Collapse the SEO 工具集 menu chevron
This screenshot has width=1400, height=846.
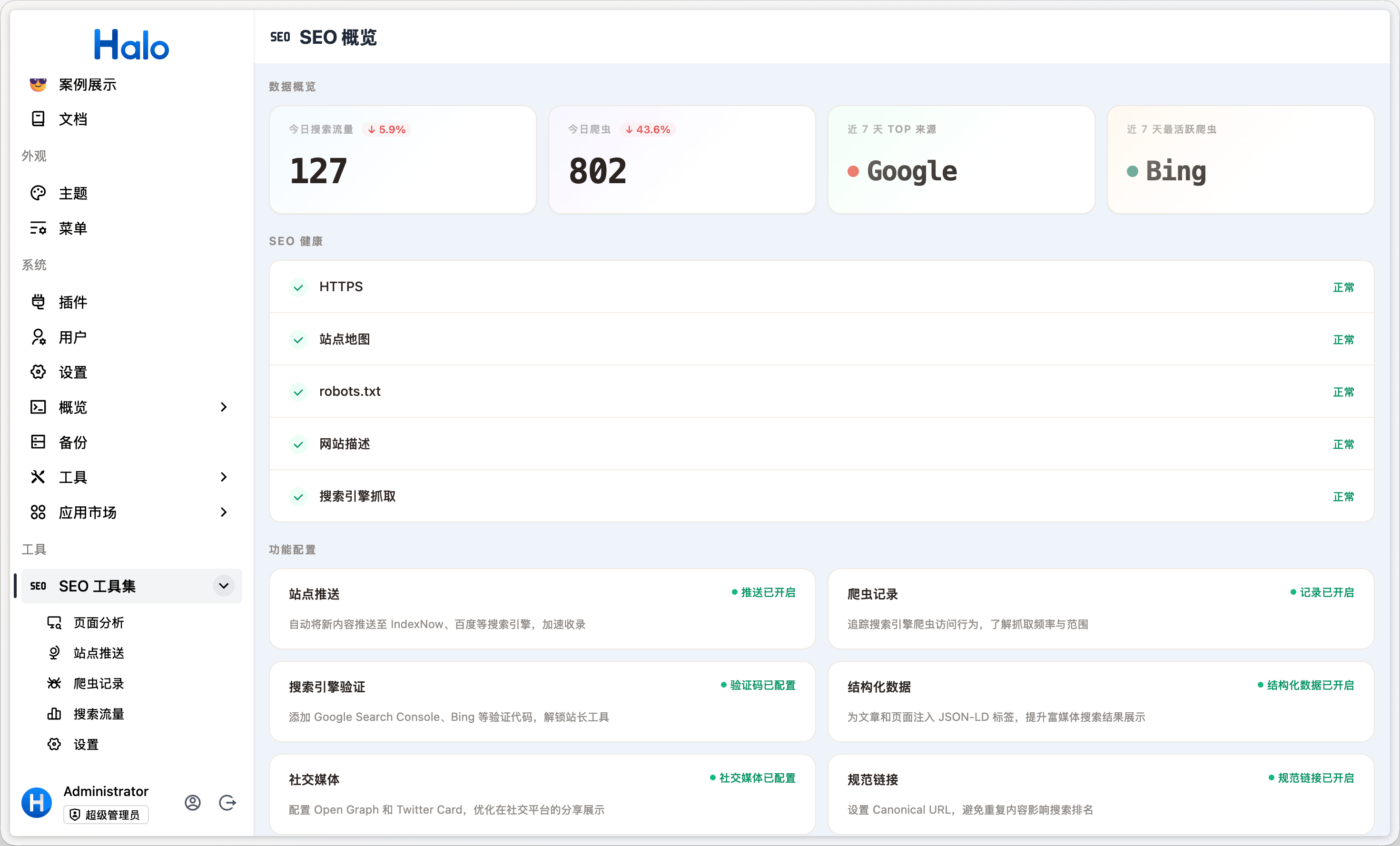223,585
